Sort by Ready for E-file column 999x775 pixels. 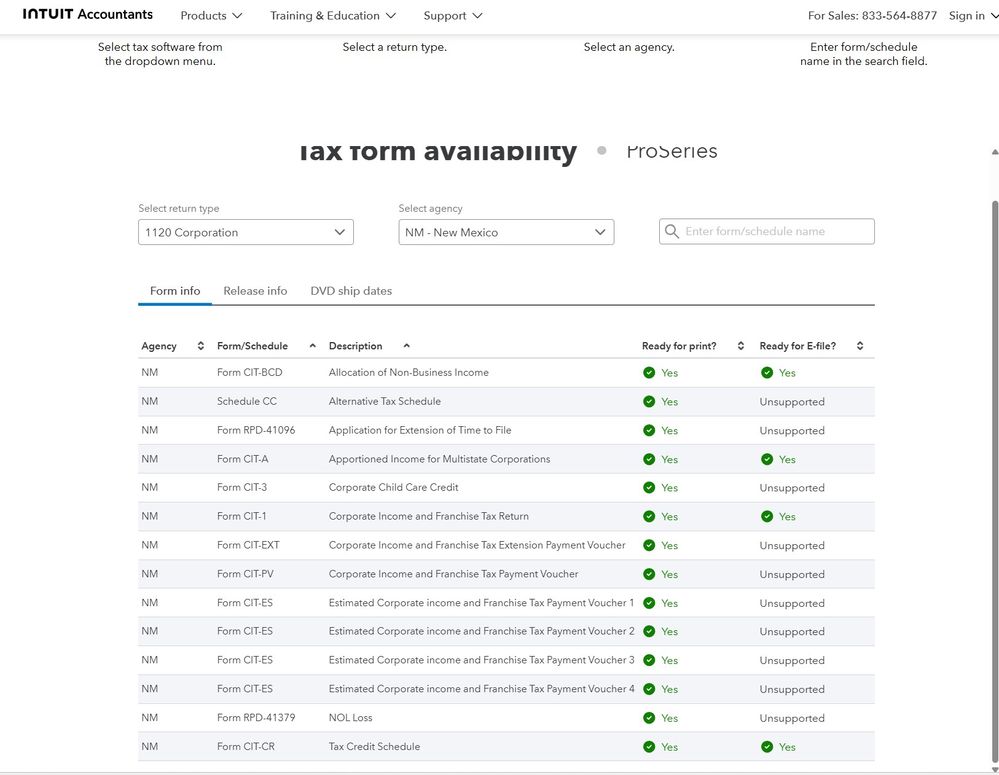tap(859, 346)
